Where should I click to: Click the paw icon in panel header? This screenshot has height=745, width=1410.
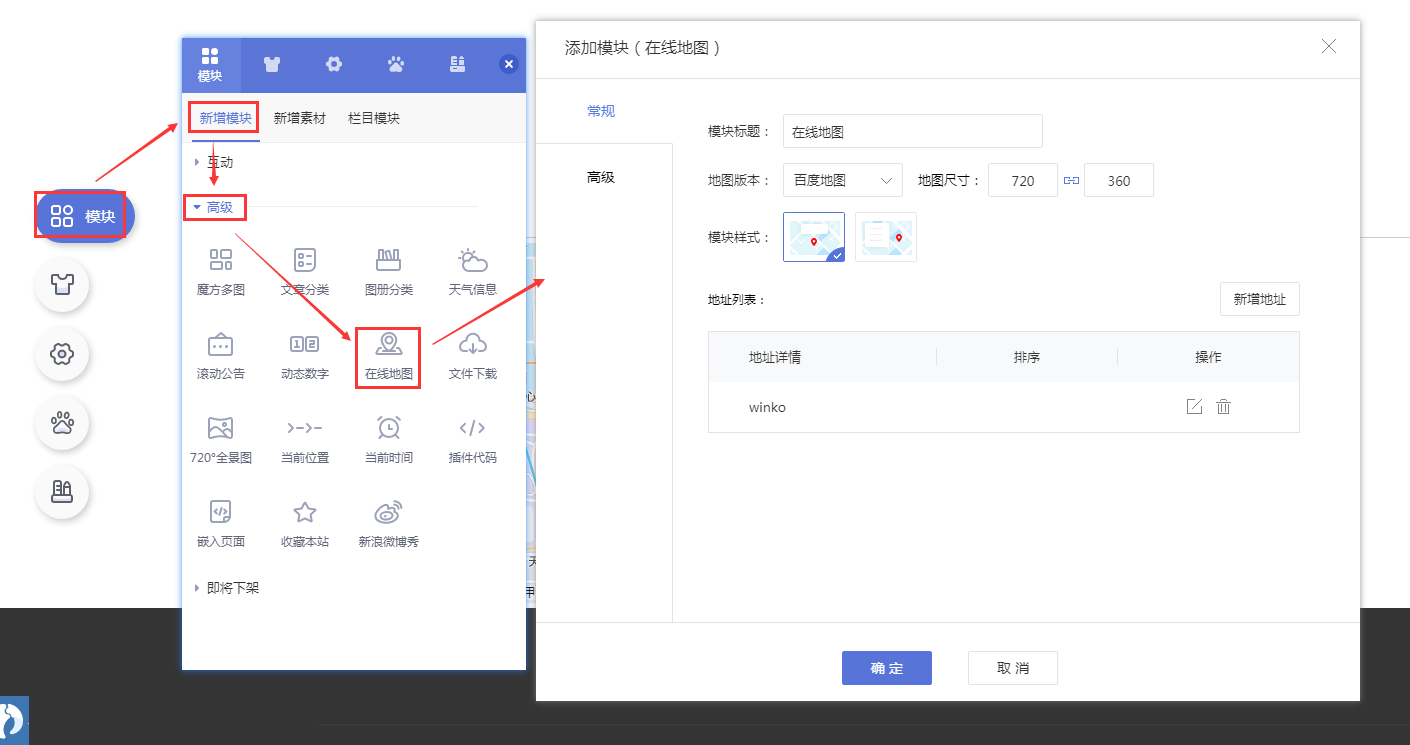tap(396, 64)
